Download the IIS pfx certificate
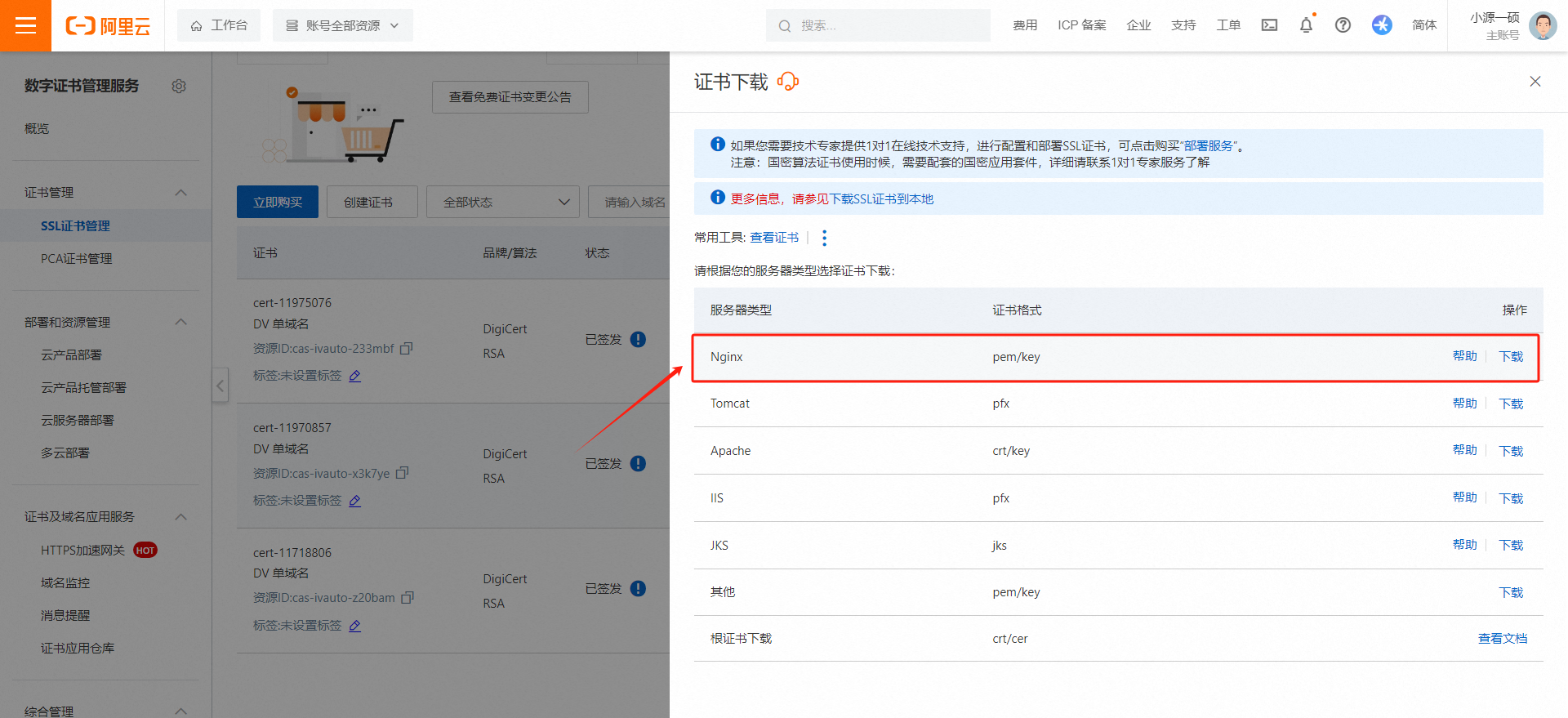Viewport: 1568px width, 718px height. click(x=1511, y=498)
